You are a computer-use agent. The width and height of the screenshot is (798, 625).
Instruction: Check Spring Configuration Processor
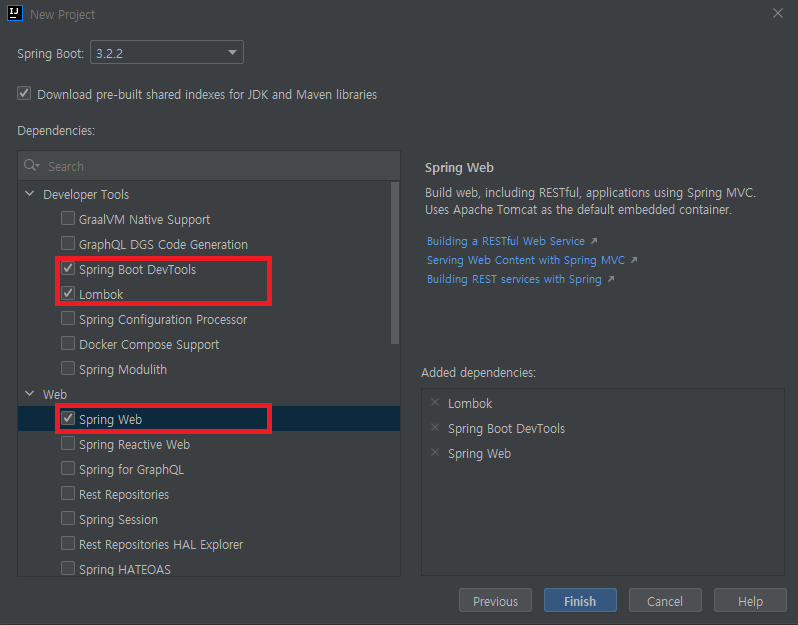[68, 318]
